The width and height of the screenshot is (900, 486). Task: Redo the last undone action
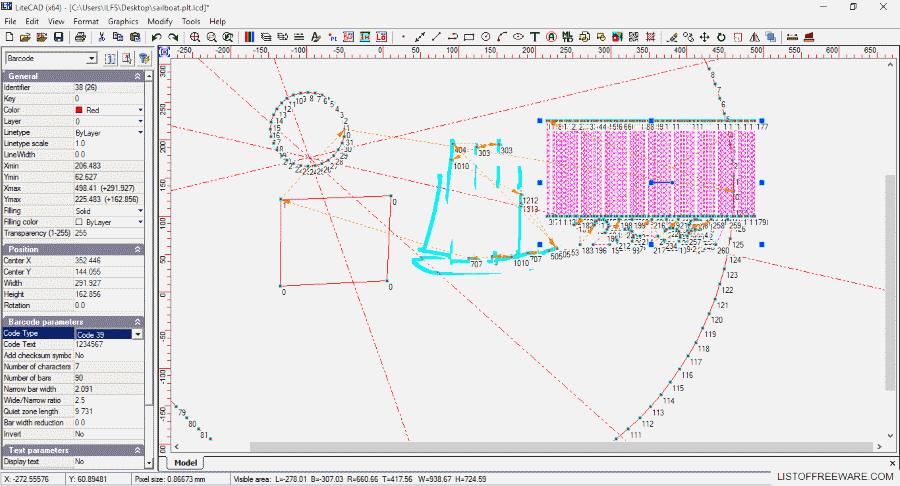point(173,37)
